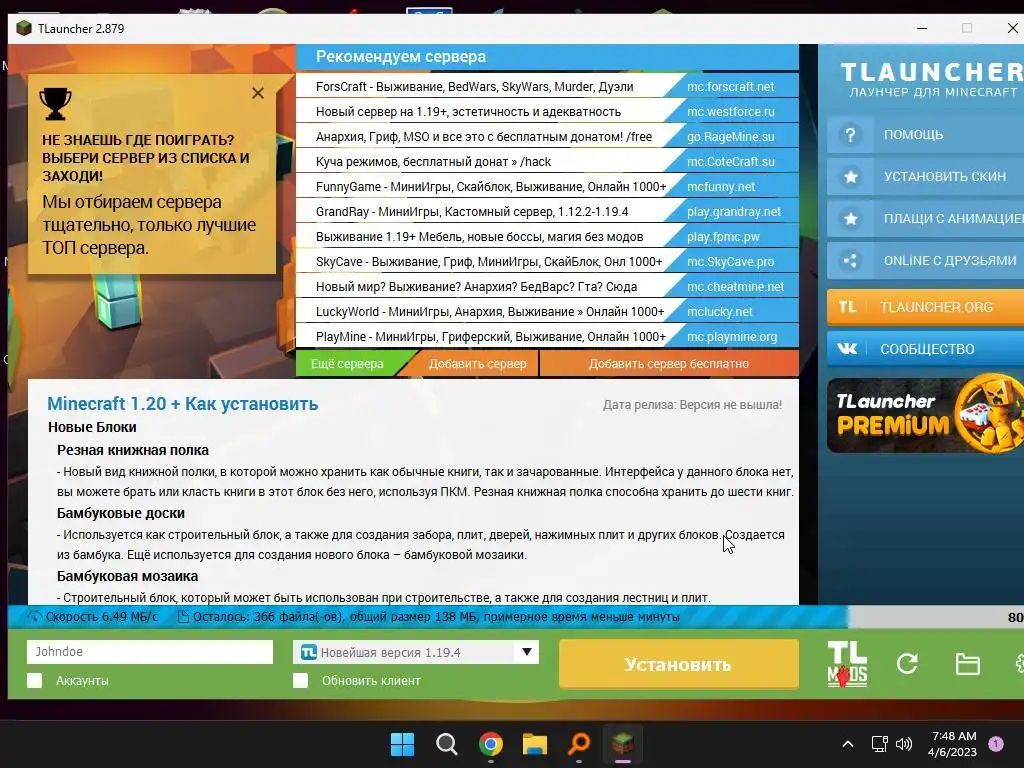
Task: Click the file icon beside Осталось
Action: (x=184, y=617)
